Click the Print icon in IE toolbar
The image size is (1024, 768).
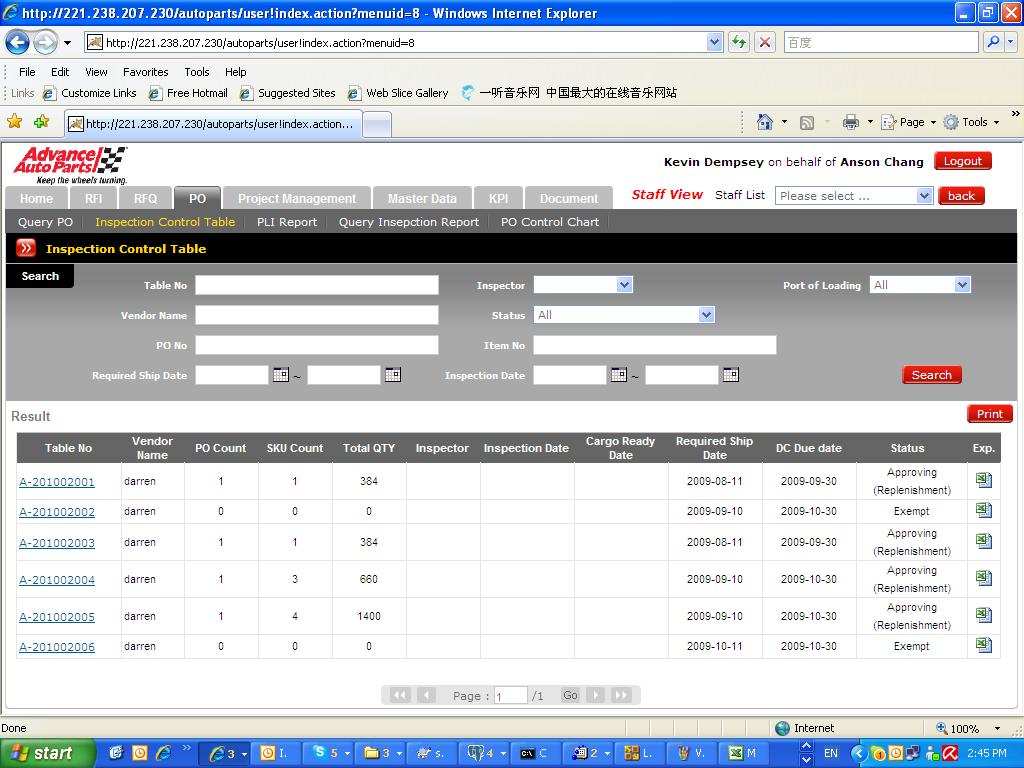click(850, 122)
